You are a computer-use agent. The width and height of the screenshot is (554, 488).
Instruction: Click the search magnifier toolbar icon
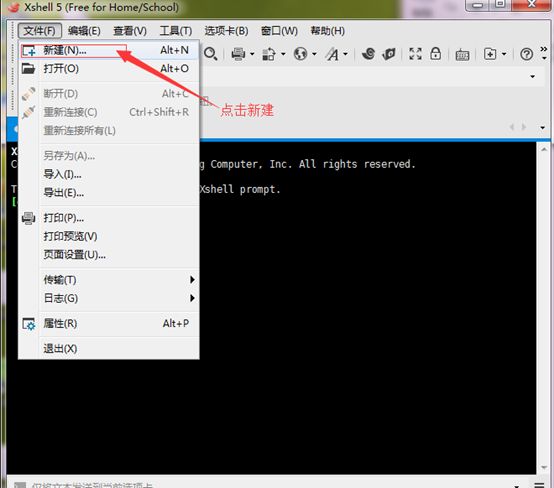coord(211,54)
